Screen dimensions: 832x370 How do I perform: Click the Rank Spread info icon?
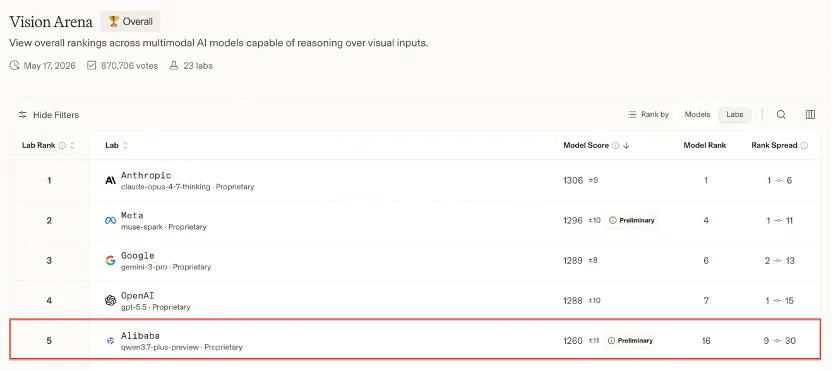coord(804,145)
